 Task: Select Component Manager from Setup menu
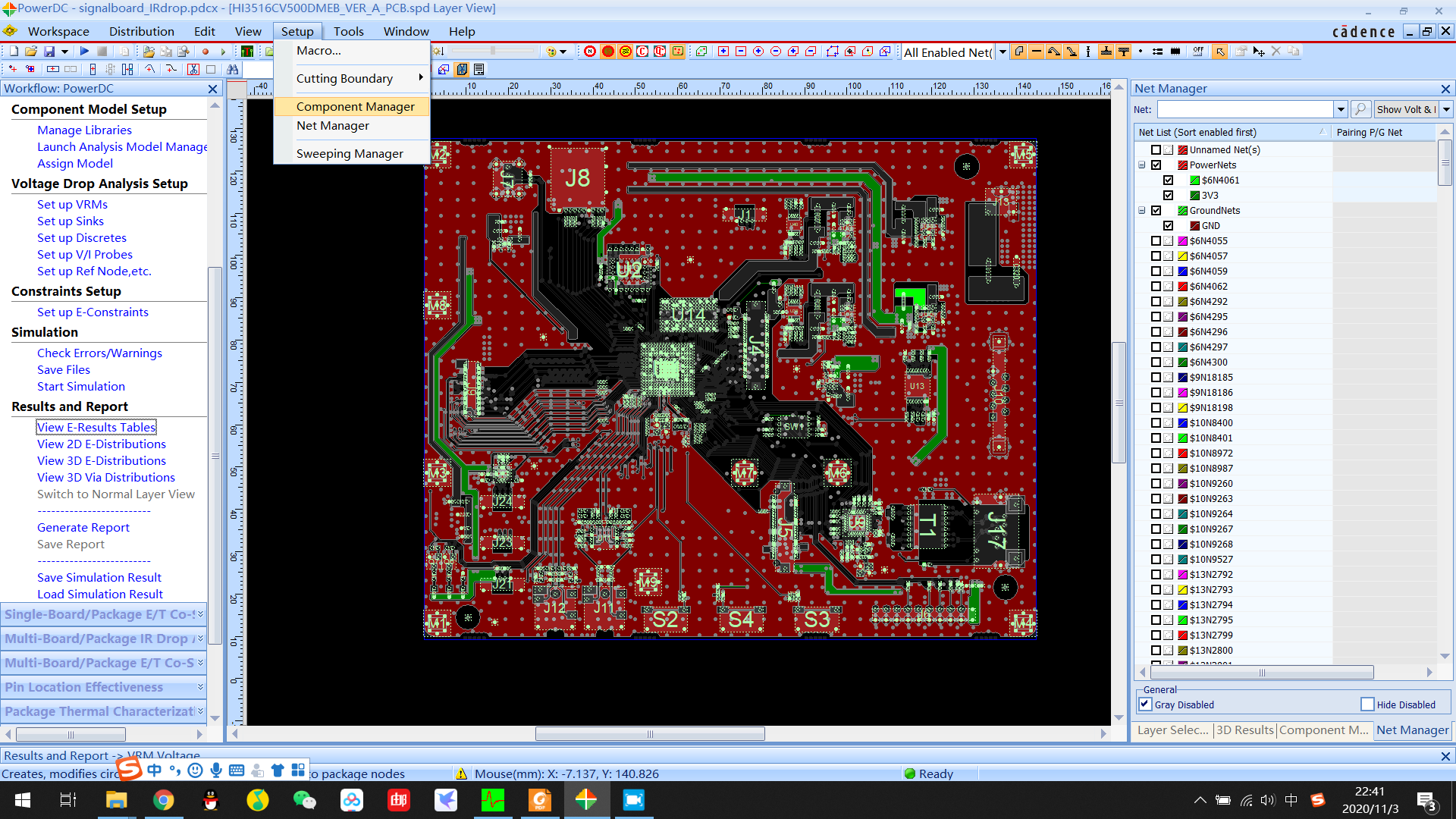352,106
